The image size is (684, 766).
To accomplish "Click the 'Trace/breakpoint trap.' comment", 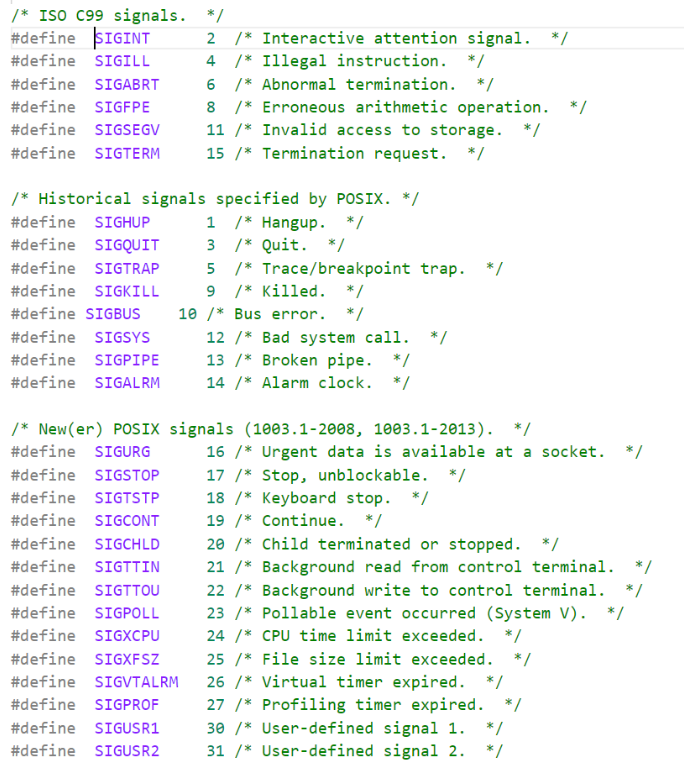I will click(x=368, y=268).
